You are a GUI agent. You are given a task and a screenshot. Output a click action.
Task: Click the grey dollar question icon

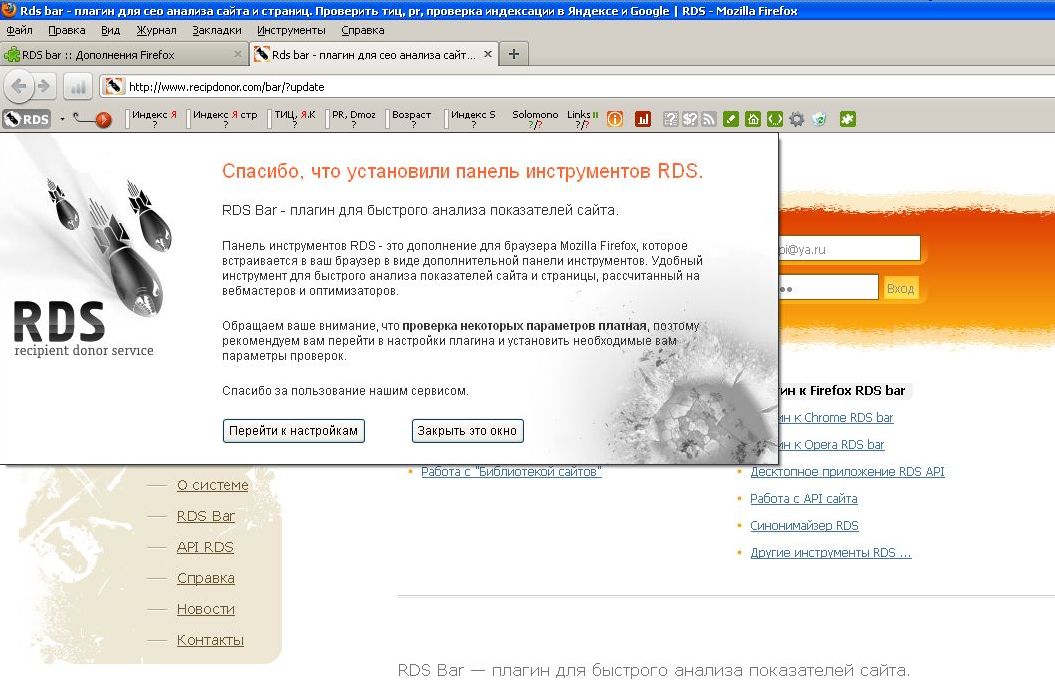pos(690,119)
